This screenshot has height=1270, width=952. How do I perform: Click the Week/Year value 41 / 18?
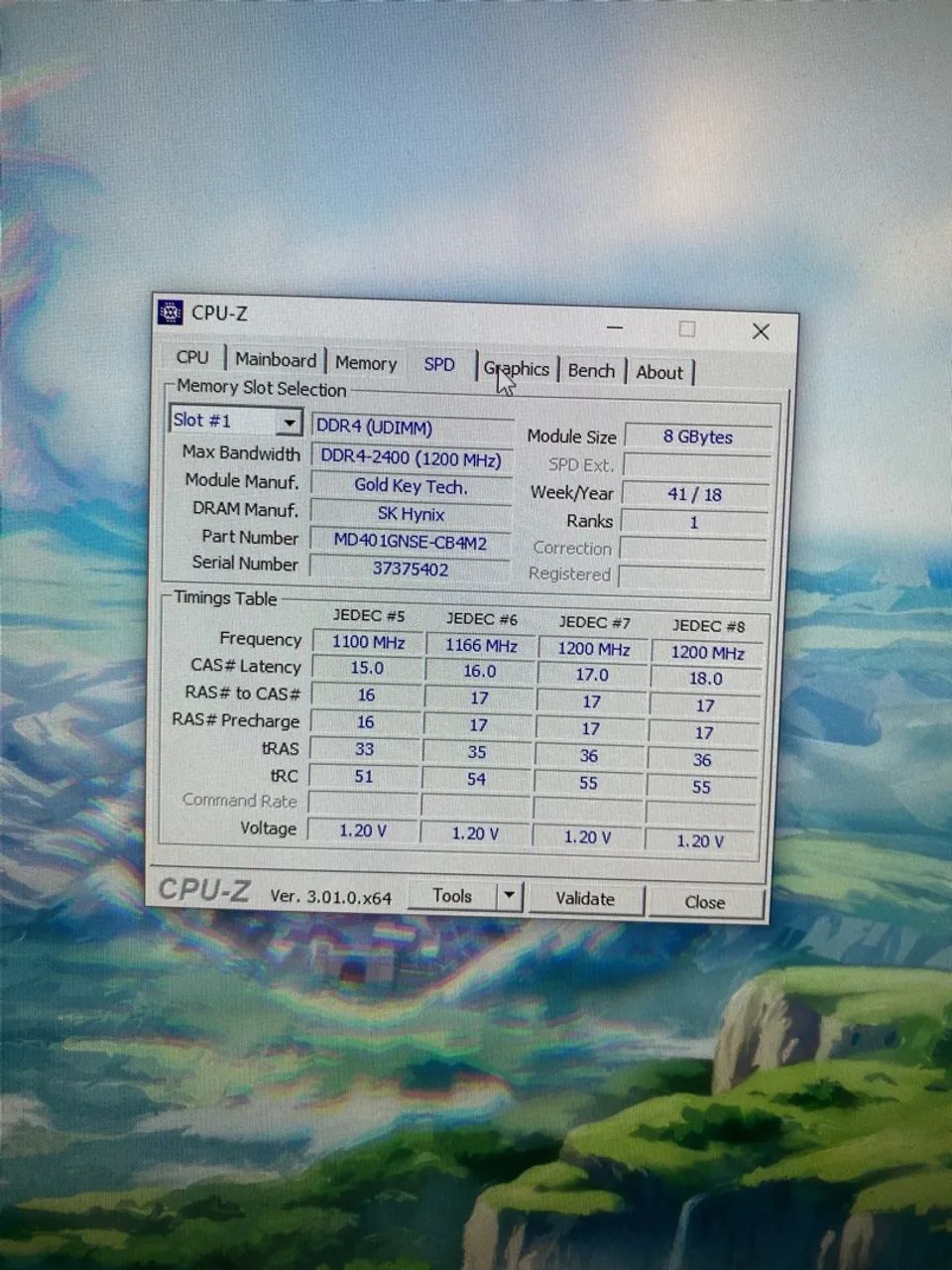[695, 494]
